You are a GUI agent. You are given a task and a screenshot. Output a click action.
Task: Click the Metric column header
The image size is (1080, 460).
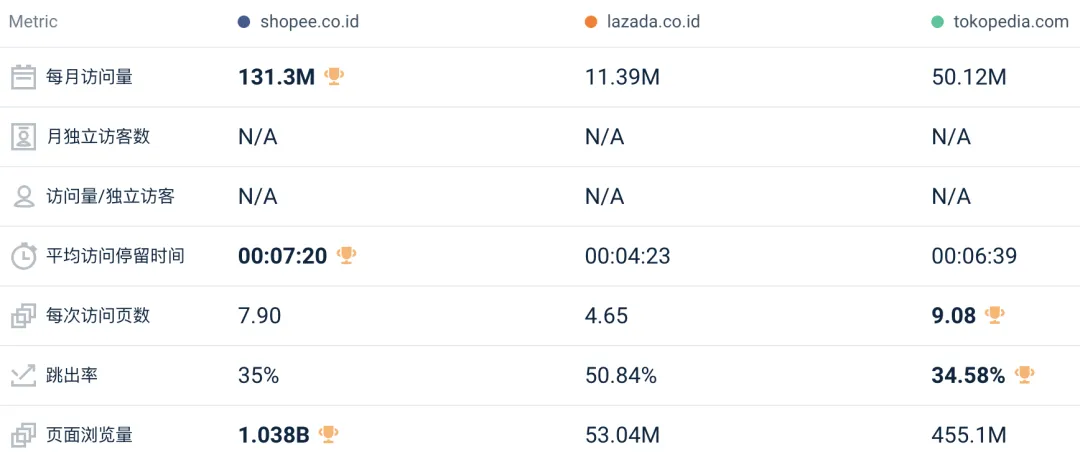point(33,22)
